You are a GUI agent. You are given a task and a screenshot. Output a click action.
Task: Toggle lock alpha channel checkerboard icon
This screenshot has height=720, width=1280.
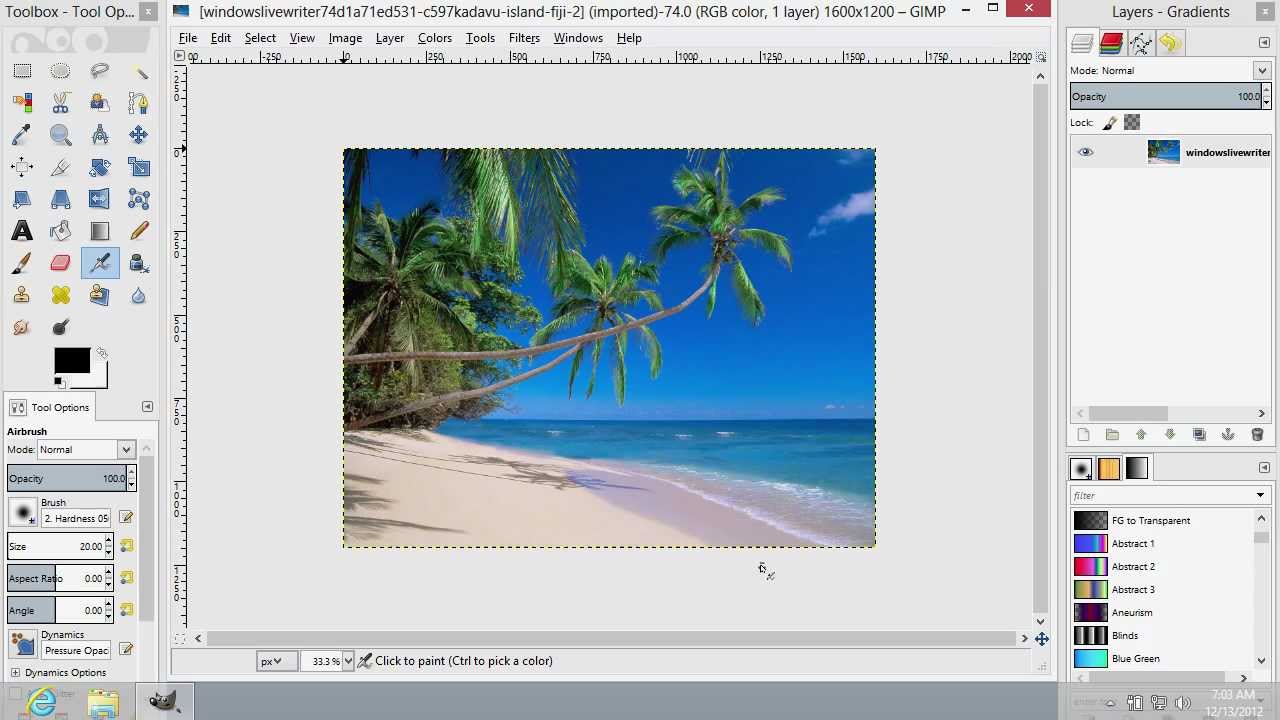[1132, 122]
